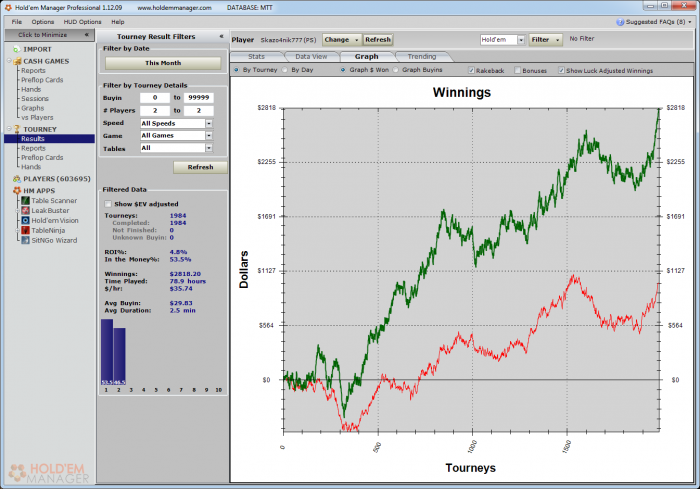Click the Players group icon
The image size is (700, 489).
17,179
